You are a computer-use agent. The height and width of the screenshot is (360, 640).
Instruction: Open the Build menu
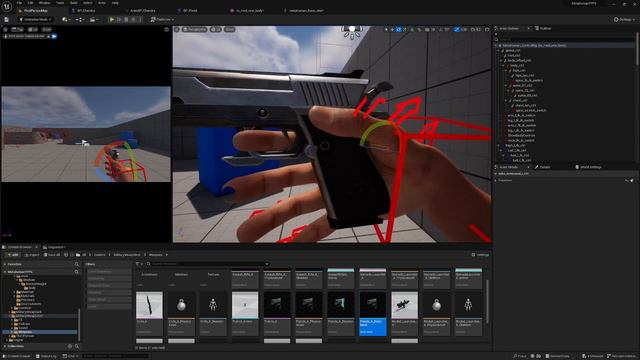click(74, 3)
